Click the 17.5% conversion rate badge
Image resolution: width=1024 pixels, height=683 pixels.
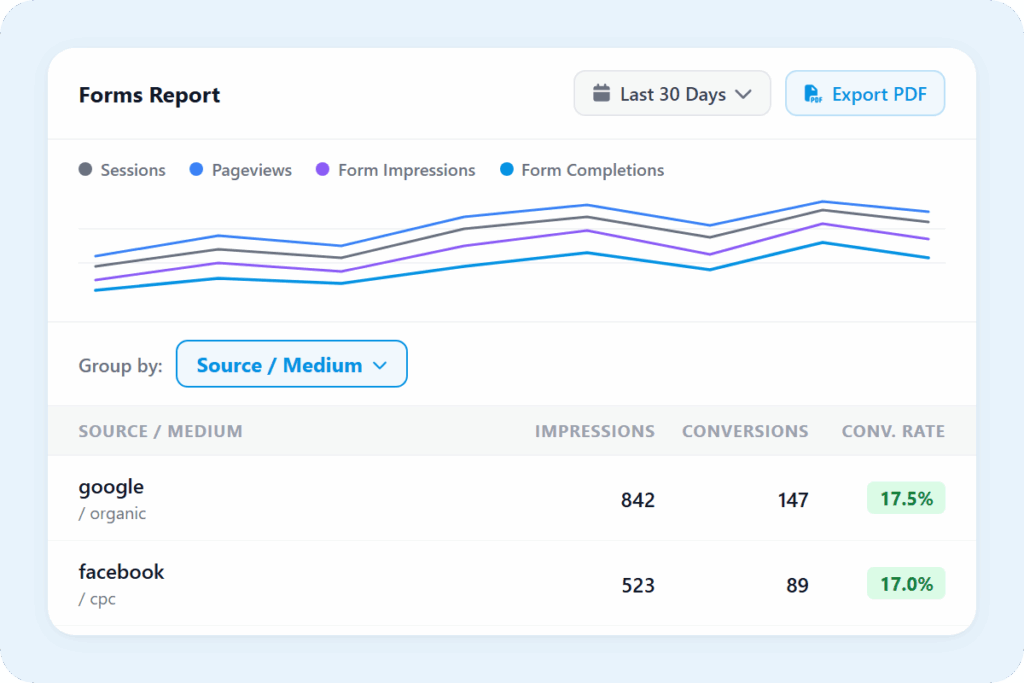pos(905,498)
